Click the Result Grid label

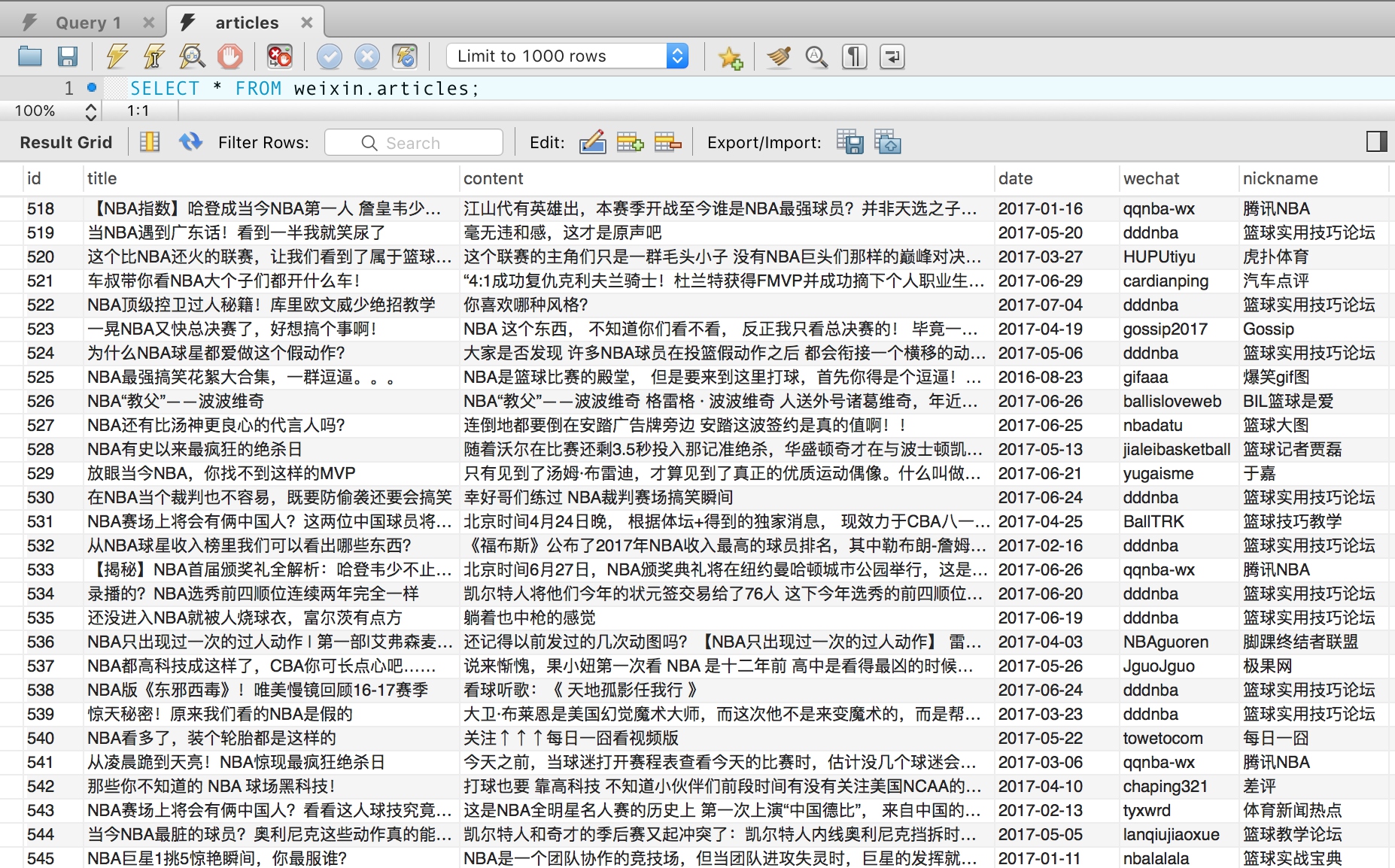point(66,142)
